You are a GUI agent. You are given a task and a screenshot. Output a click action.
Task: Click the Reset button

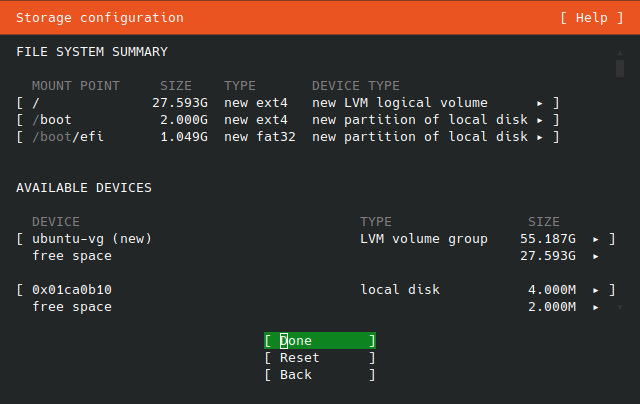point(320,358)
